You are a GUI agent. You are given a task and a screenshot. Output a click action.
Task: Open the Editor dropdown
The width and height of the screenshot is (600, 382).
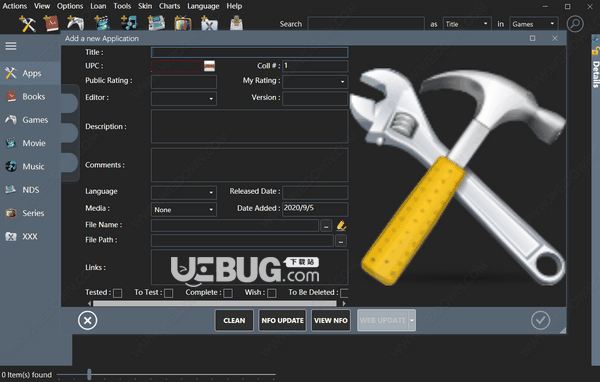pos(184,98)
